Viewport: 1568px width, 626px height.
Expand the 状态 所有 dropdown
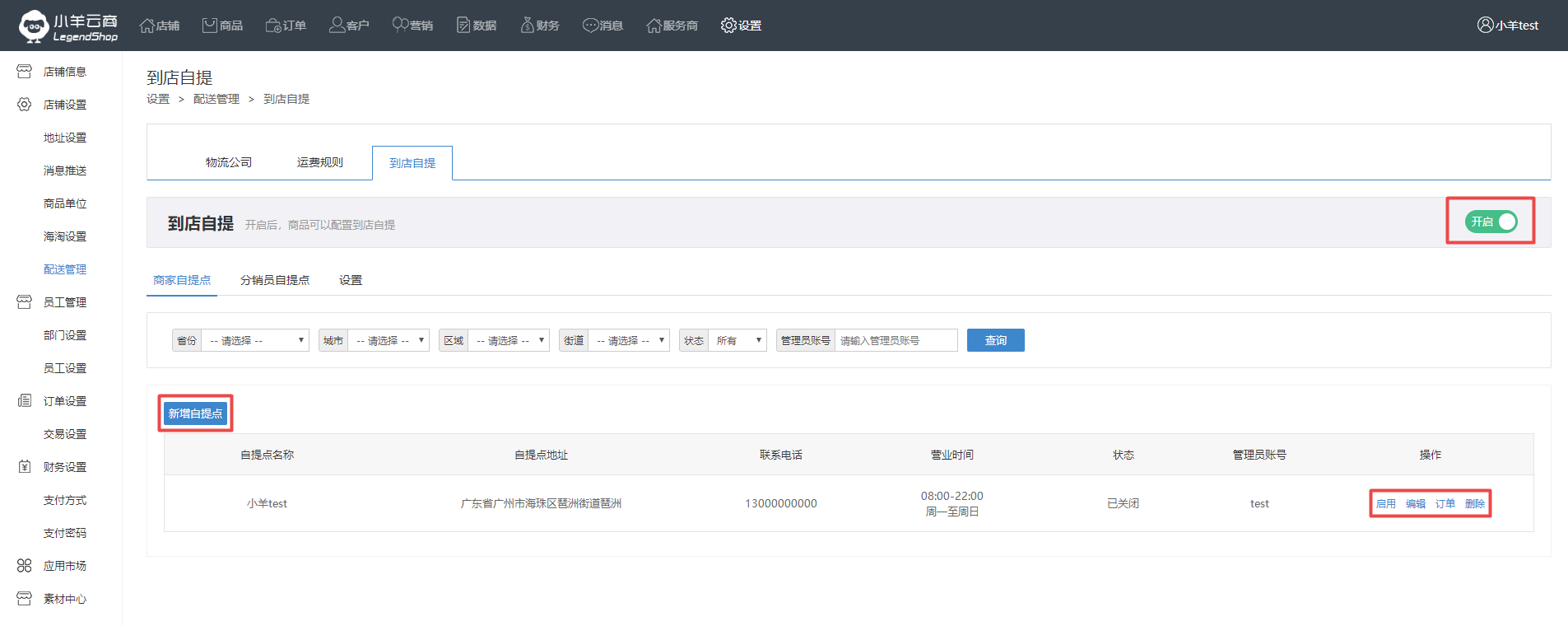(737, 340)
